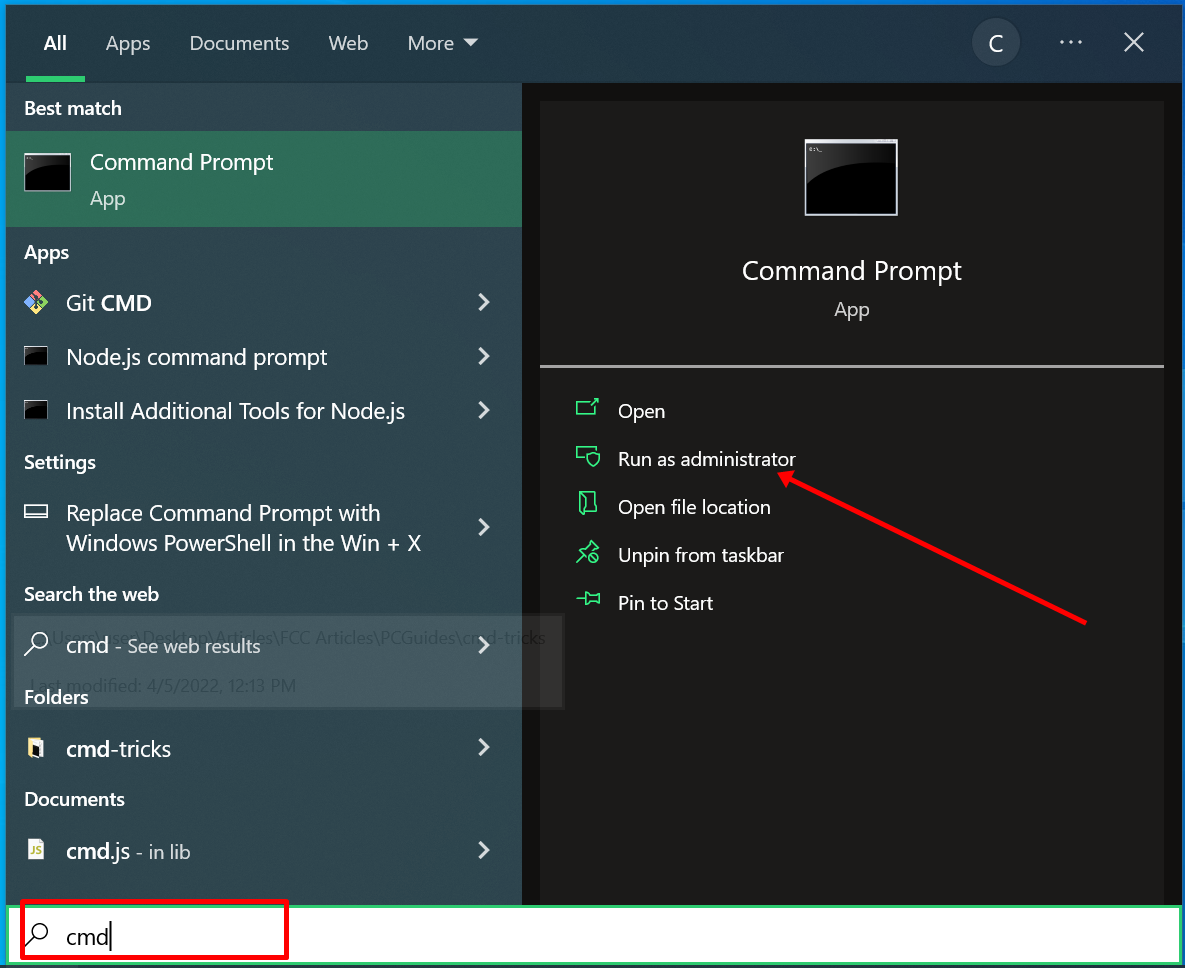Open the More filter dropdown
This screenshot has width=1185, height=968.
[441, 42]
